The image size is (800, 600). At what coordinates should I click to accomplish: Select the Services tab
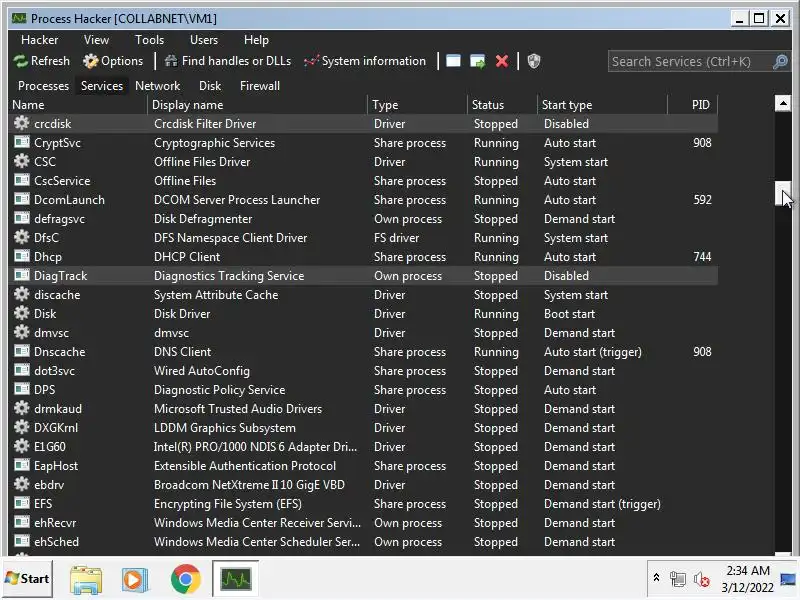(102, 86)
